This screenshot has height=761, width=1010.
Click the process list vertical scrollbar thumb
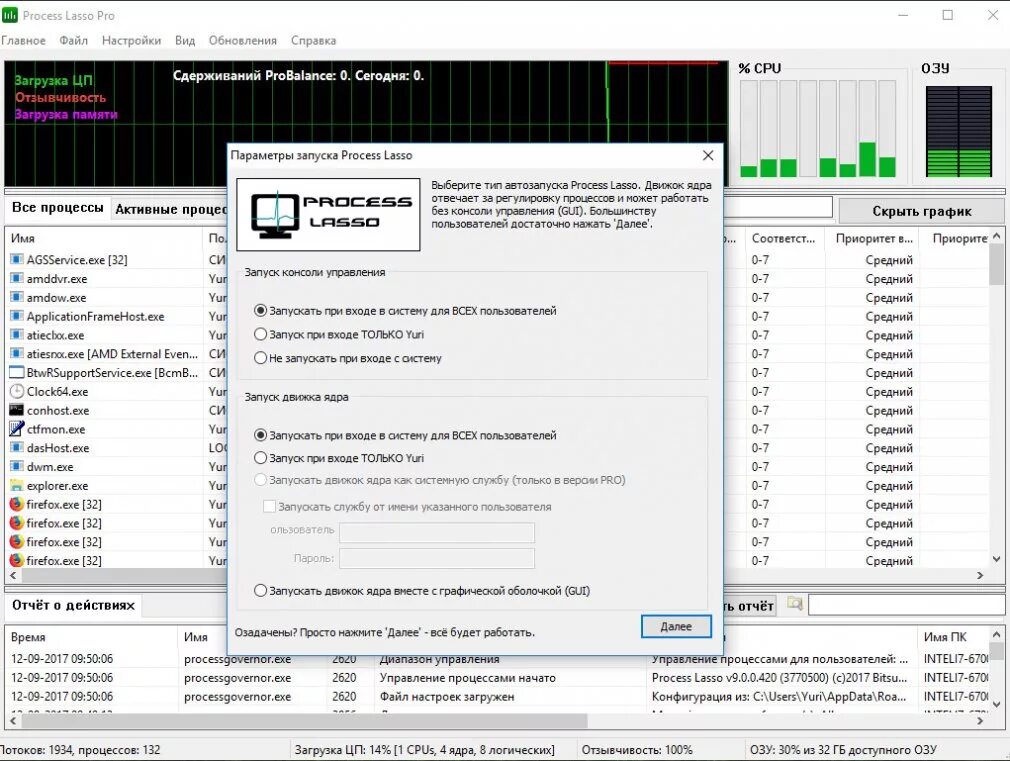coord(996,265)
